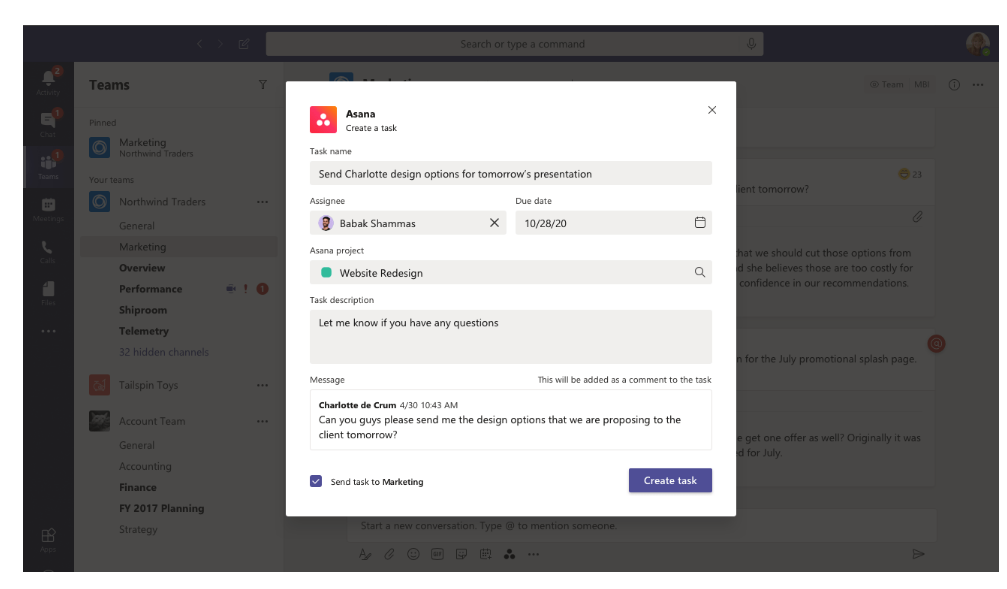Select the Overview channel

[x=142, y=268]
